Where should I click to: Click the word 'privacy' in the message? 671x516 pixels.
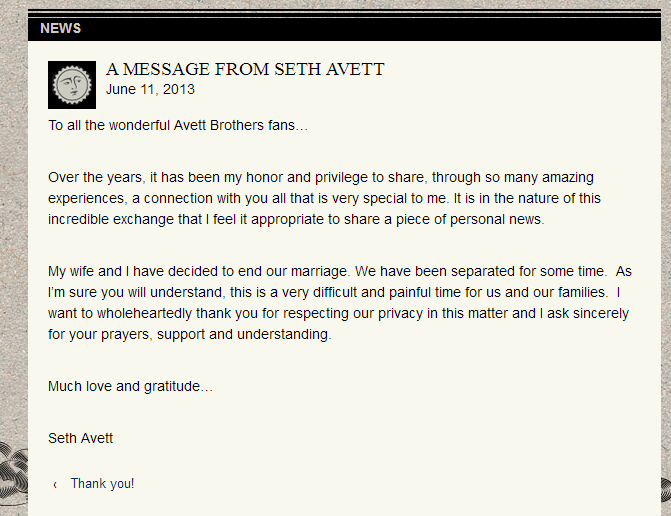tap(400, 313)
